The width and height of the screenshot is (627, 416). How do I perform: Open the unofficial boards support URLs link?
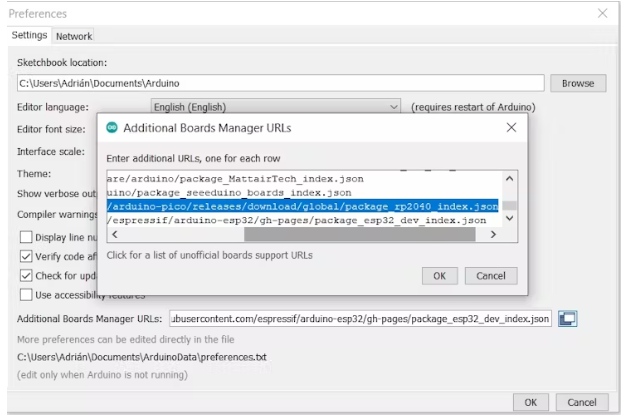[x=209, y=255]
